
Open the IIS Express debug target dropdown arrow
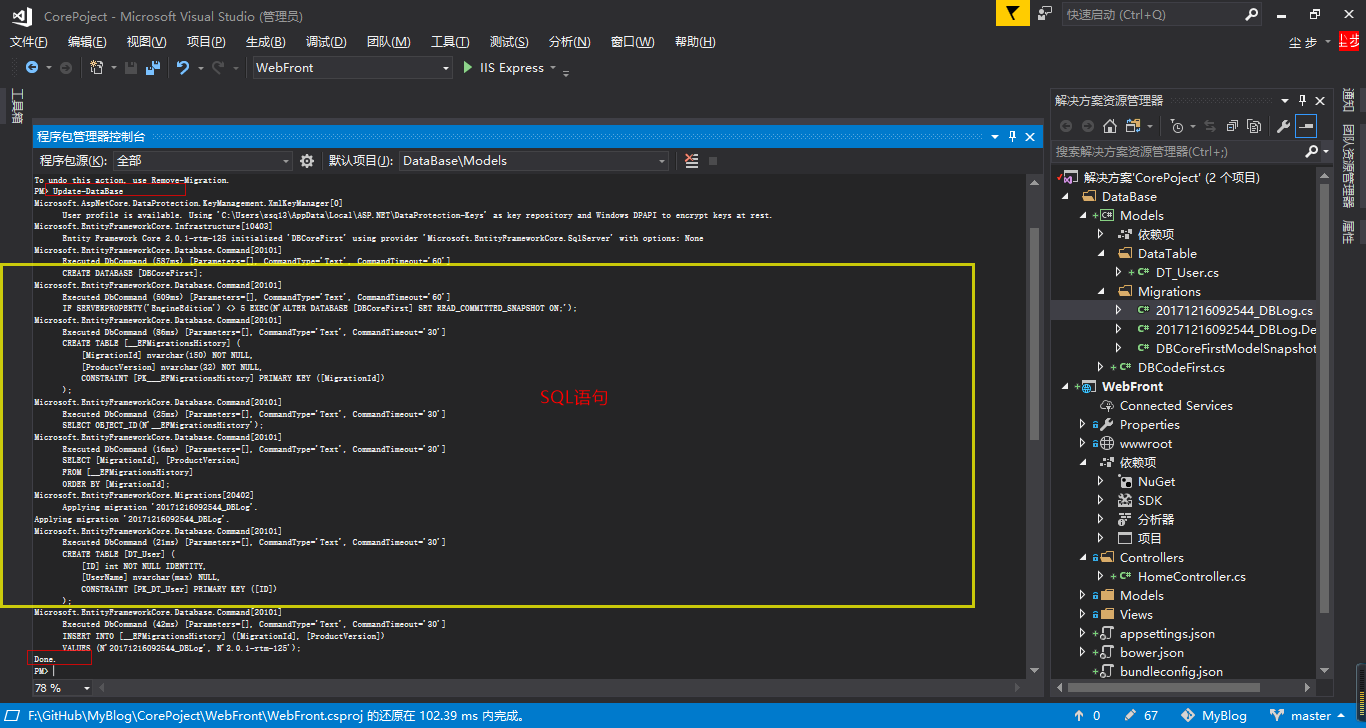[x=553, y=68]
